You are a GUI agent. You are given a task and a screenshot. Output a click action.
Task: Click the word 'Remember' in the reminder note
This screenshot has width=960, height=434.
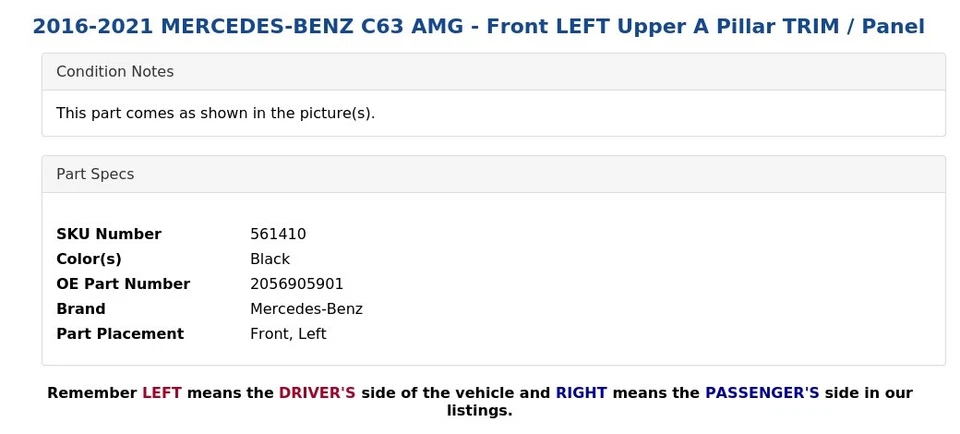[x=92, y=393]
